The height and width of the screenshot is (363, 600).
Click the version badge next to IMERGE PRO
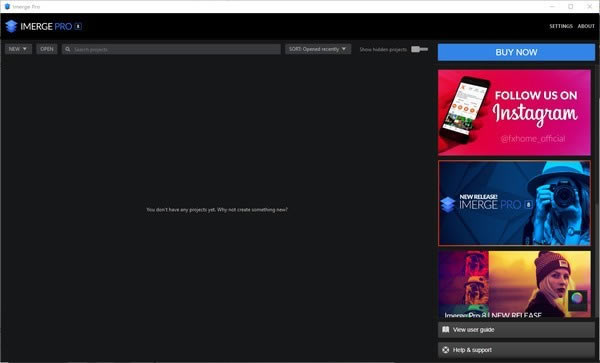[x=78, y=26]
